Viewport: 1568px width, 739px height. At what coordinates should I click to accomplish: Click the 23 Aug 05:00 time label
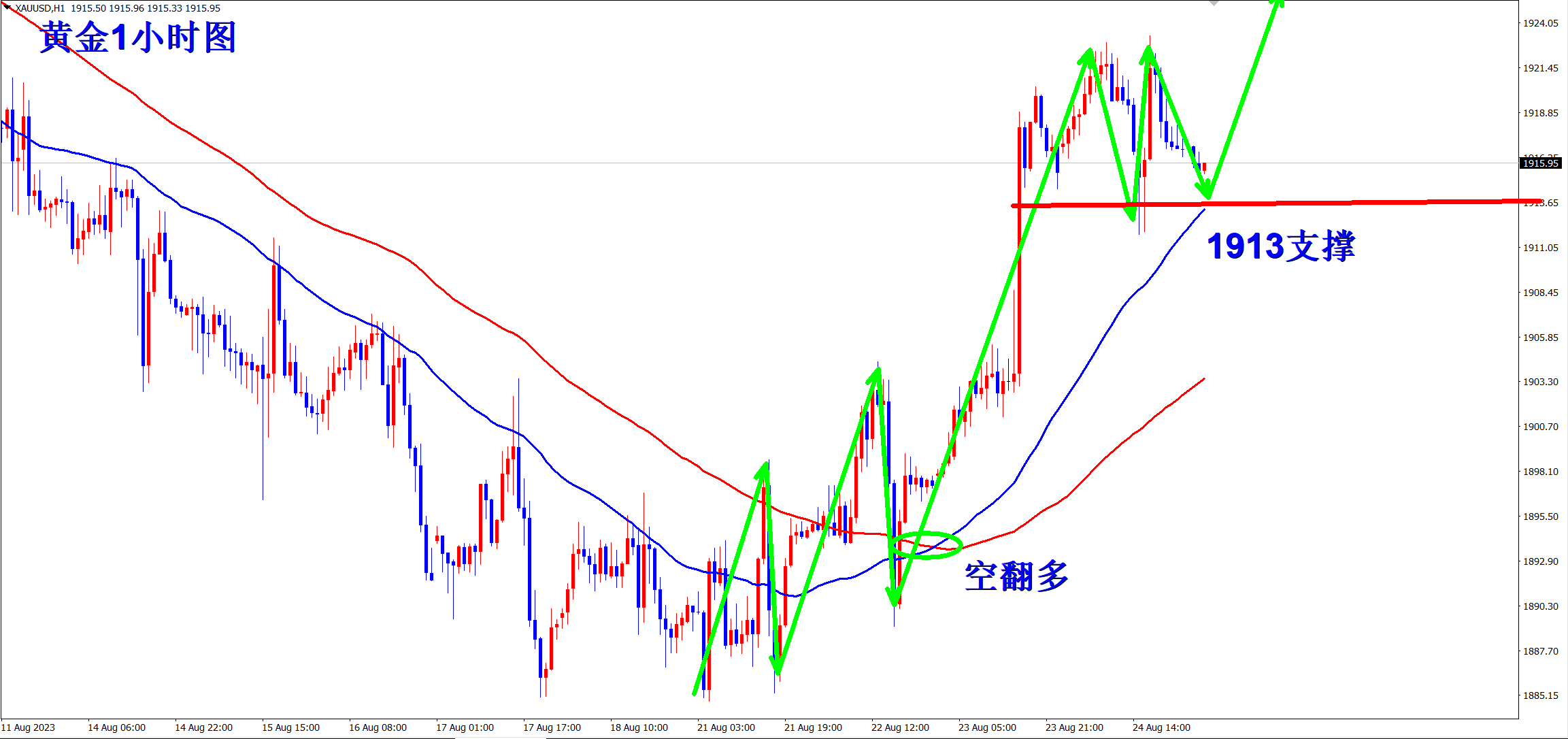[987, 727]
